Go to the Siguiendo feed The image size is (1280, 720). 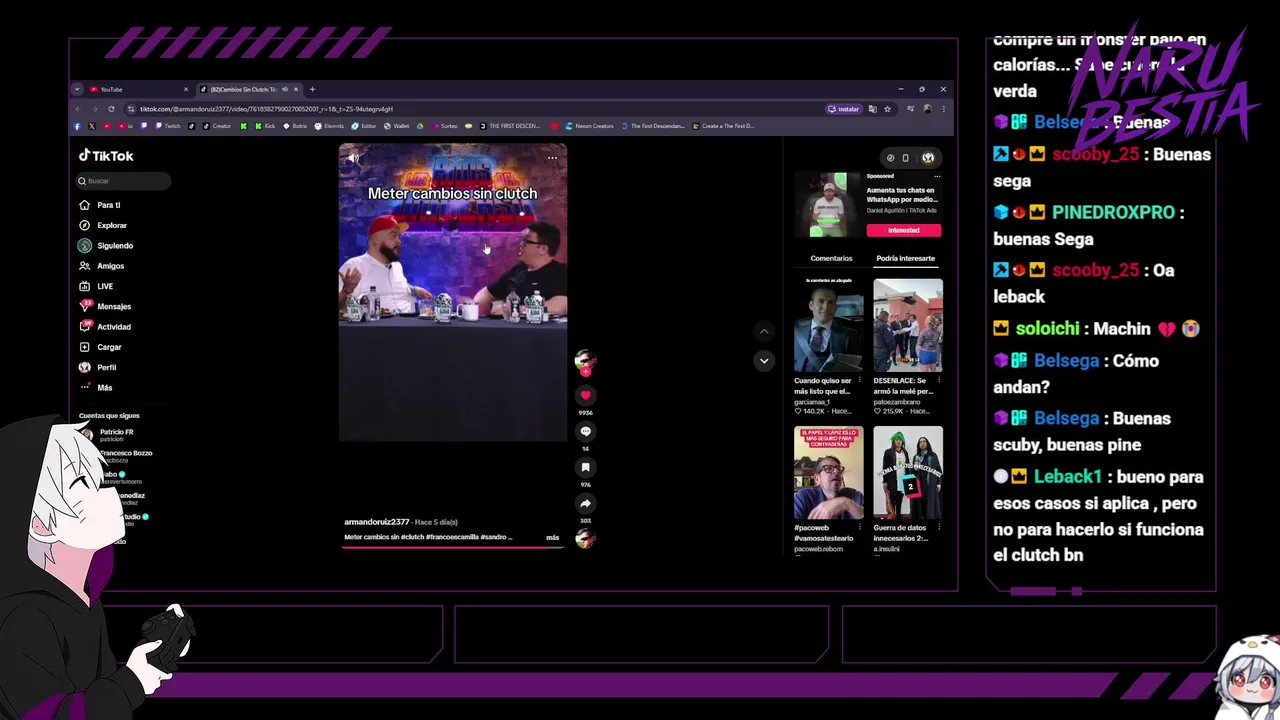[x=107, y=246]
